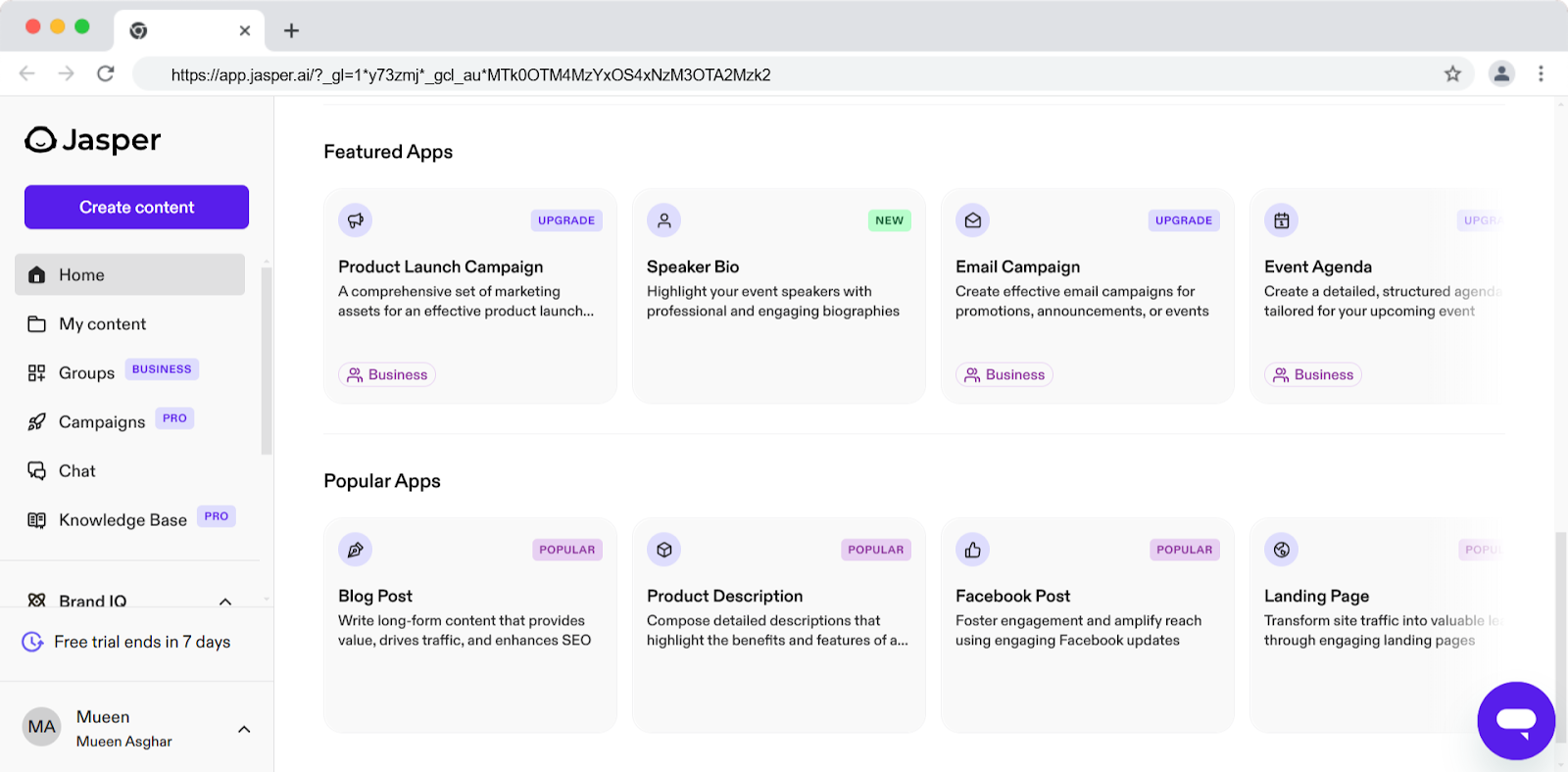Image resolution: width=1568 pixels, height=772 pixels.
Task: Open Campaigns in the sidebar
Action: tap(129, 421)
